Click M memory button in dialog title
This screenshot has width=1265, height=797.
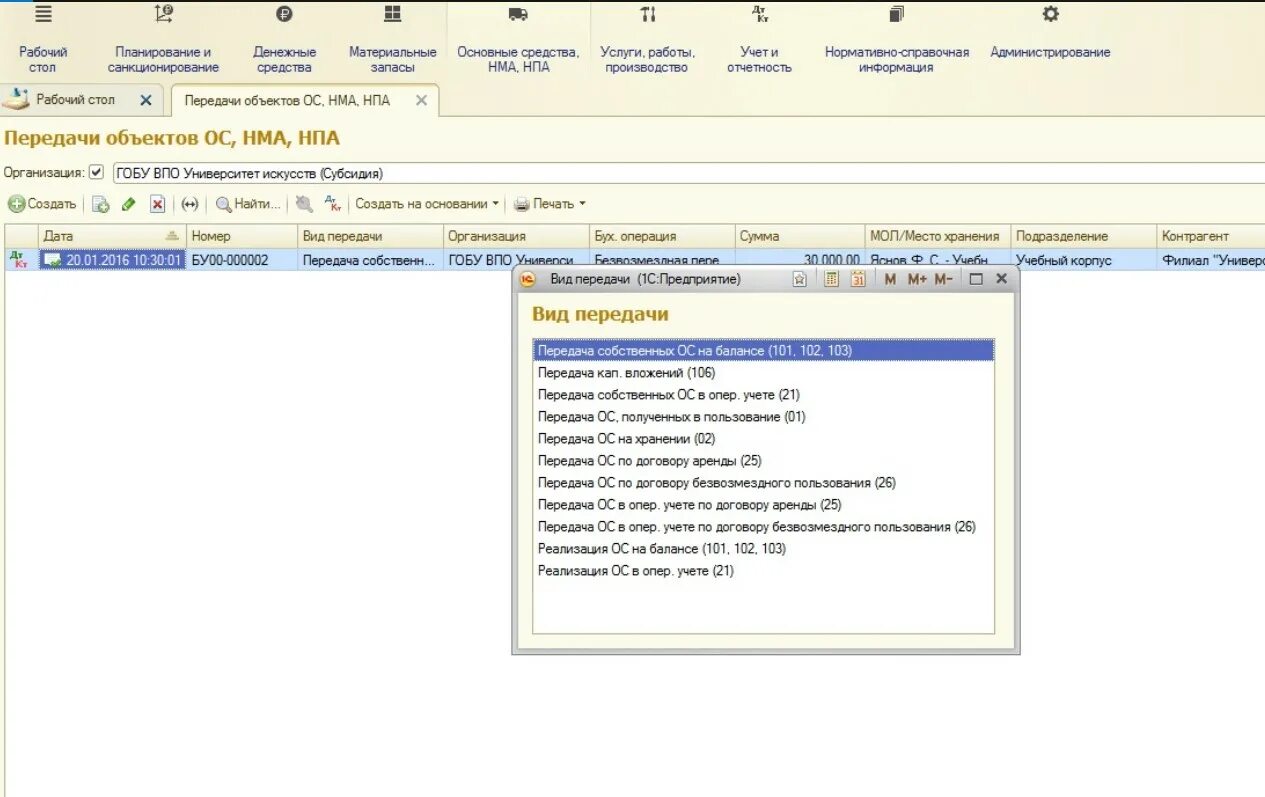coord(890,280)
